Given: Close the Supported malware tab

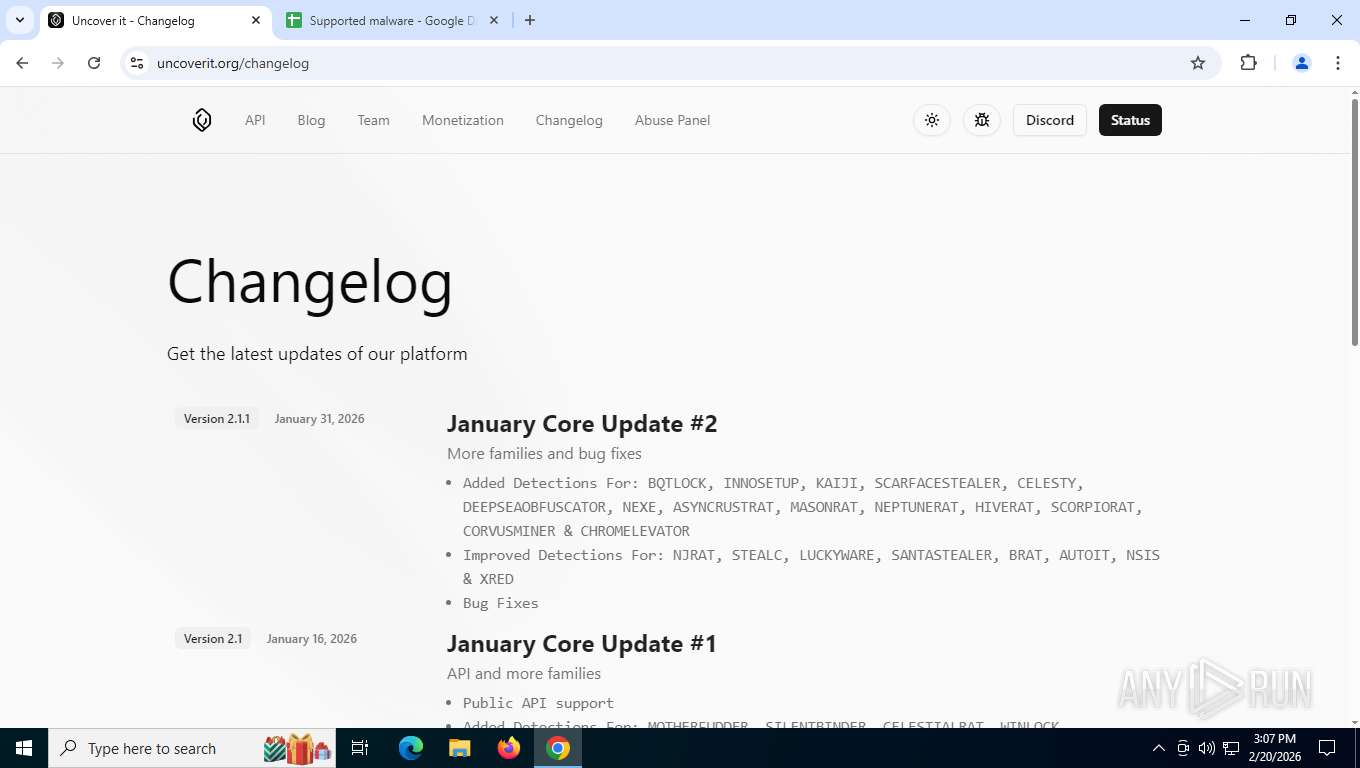Looking at the screenshot, I should pyautogui.click(x=493, y=20).
